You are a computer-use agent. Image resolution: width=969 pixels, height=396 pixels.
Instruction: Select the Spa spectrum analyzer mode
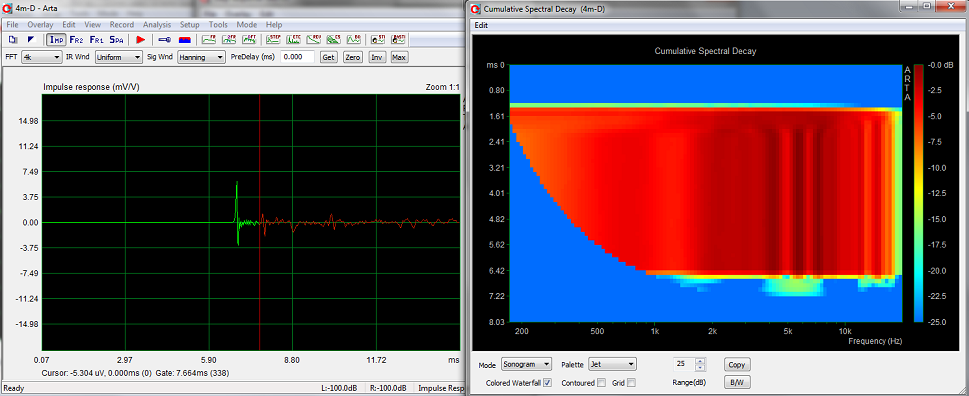[116, 40]
